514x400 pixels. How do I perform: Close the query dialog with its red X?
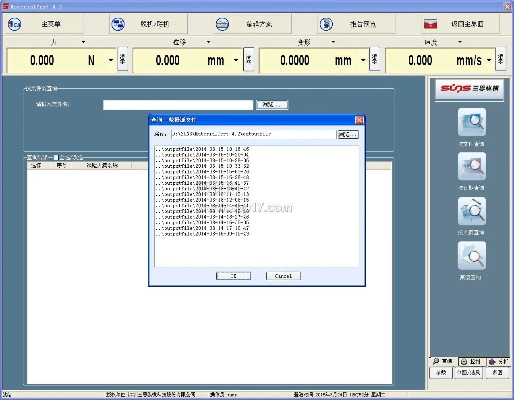click(359, 120)
